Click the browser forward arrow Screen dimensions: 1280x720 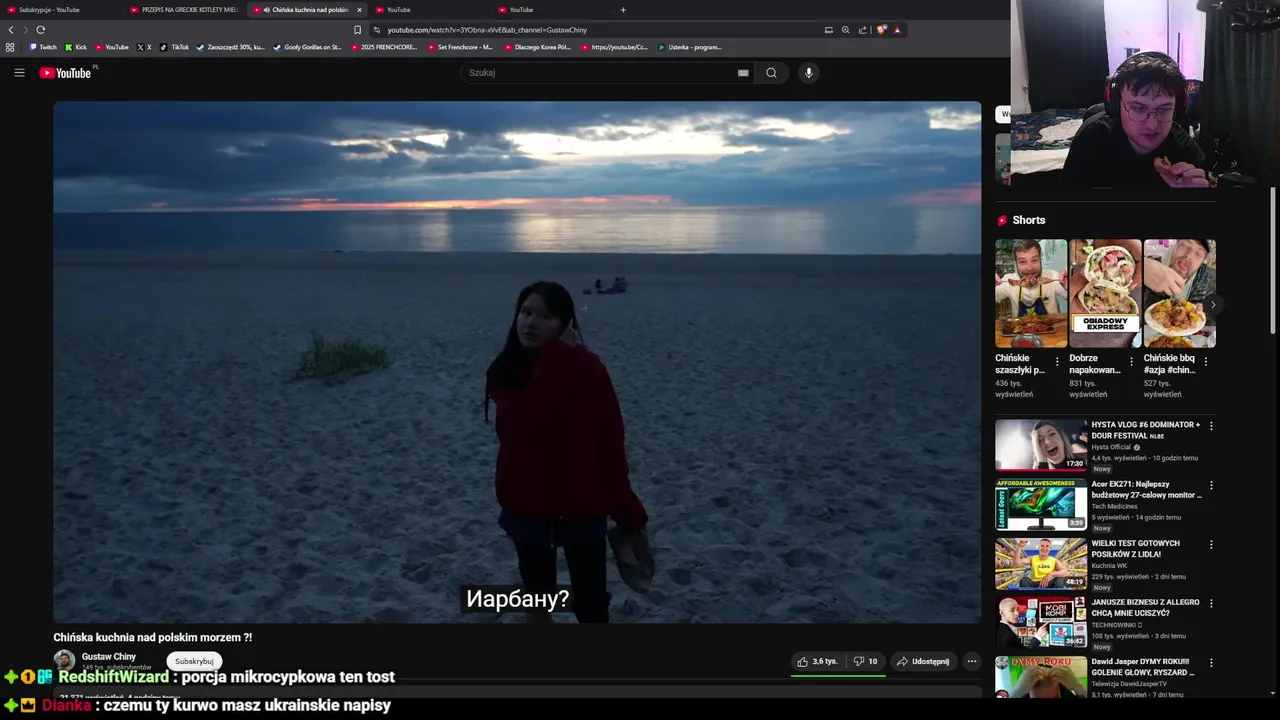pyautogui.click(x=26, y=30)
